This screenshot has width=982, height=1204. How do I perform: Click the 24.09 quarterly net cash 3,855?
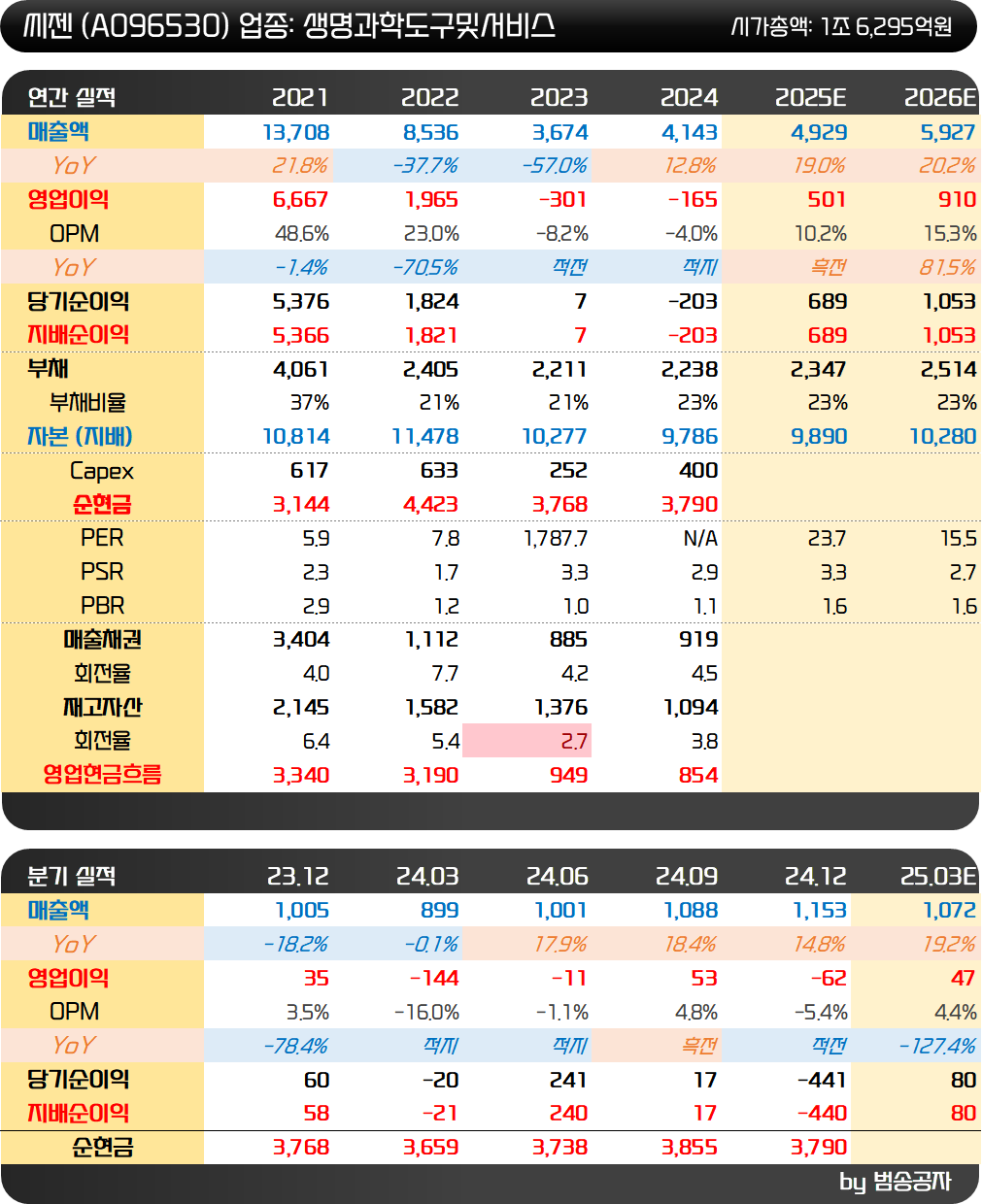pyautogui.click(x=690, y=1148)
